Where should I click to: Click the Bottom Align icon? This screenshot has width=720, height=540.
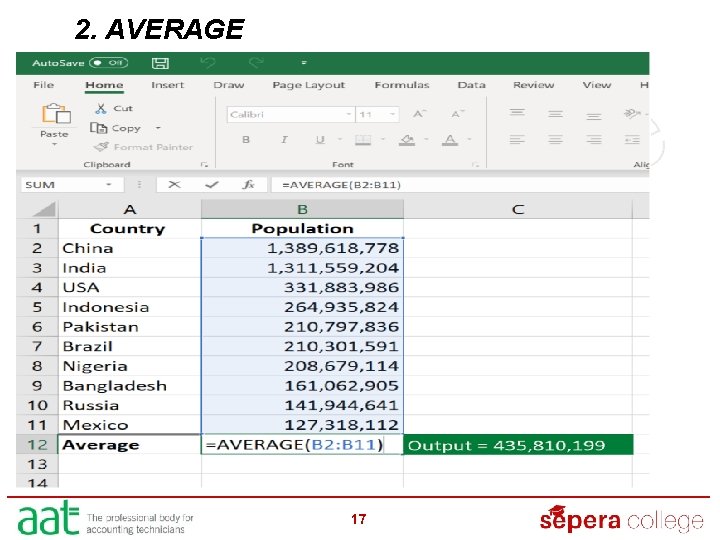point(594,116)
